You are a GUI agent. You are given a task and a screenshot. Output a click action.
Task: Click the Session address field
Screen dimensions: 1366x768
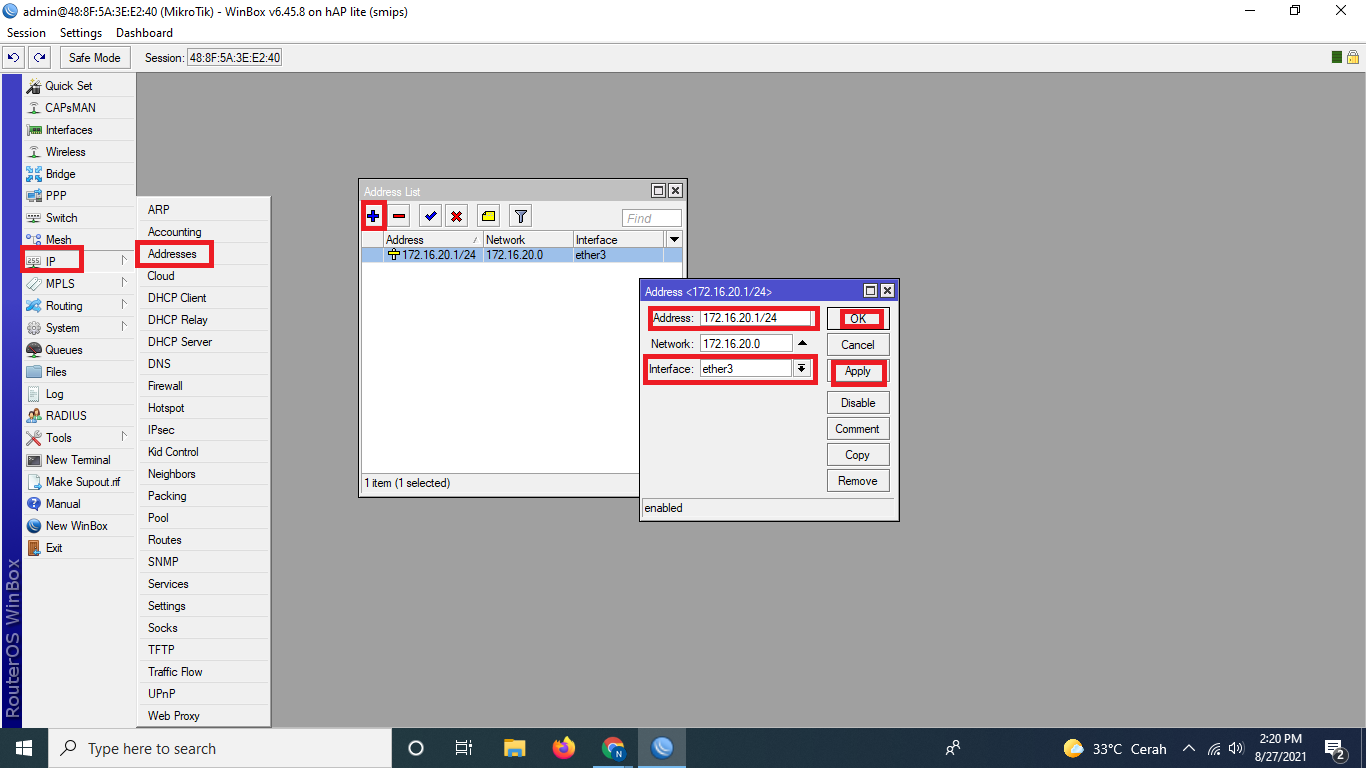(x=235, y=58)
